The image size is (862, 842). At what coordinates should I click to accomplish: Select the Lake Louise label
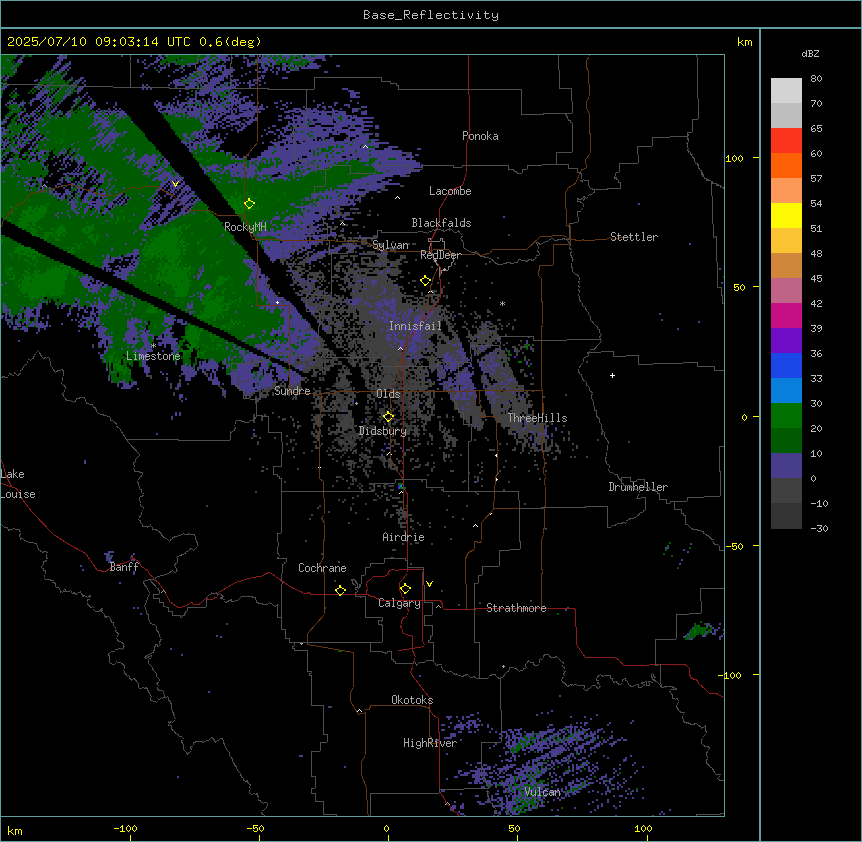click(18, 484)
